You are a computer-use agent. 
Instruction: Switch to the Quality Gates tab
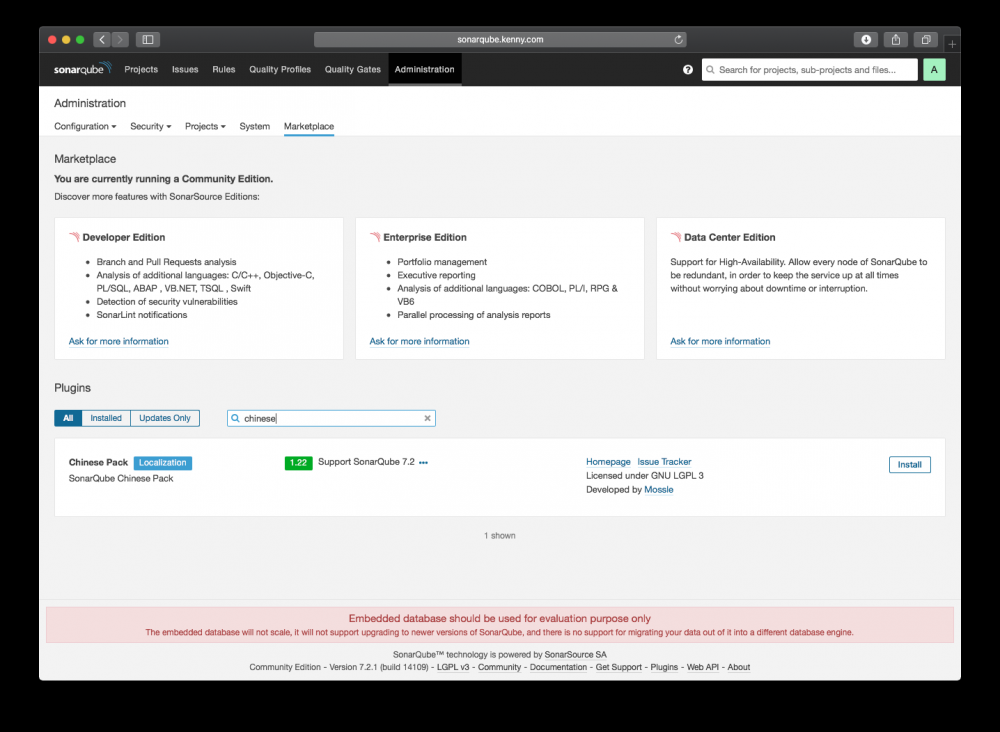[x=352, y=69]
